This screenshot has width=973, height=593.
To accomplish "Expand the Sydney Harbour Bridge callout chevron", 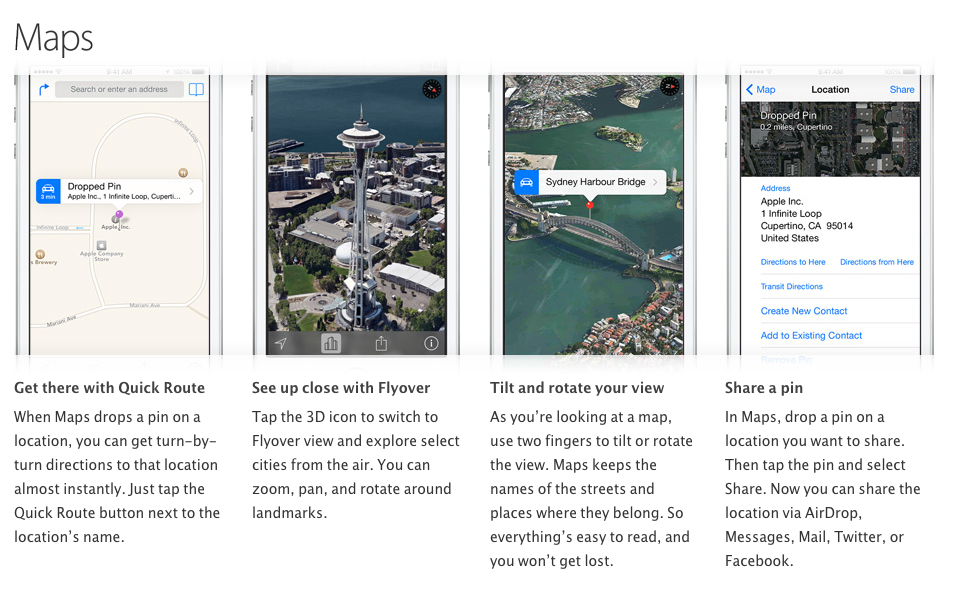I will pos(656,182).
